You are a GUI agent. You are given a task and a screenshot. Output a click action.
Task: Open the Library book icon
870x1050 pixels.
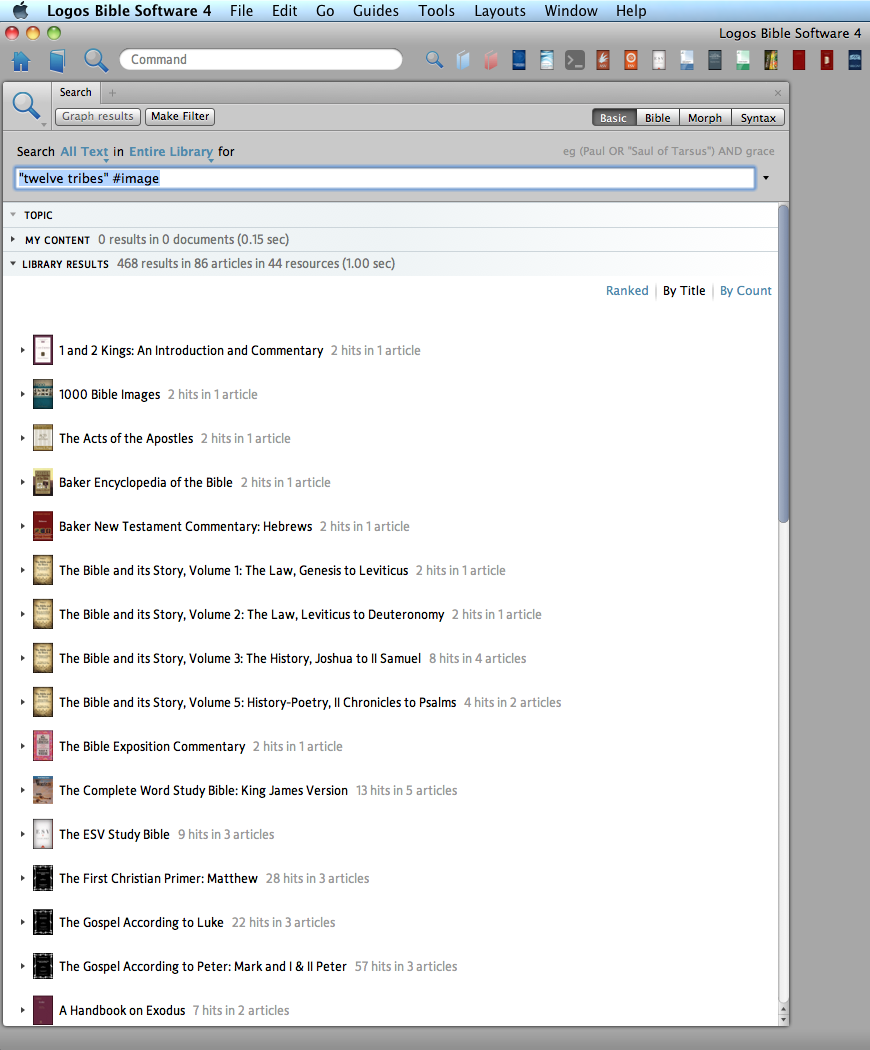coord(58,60)
